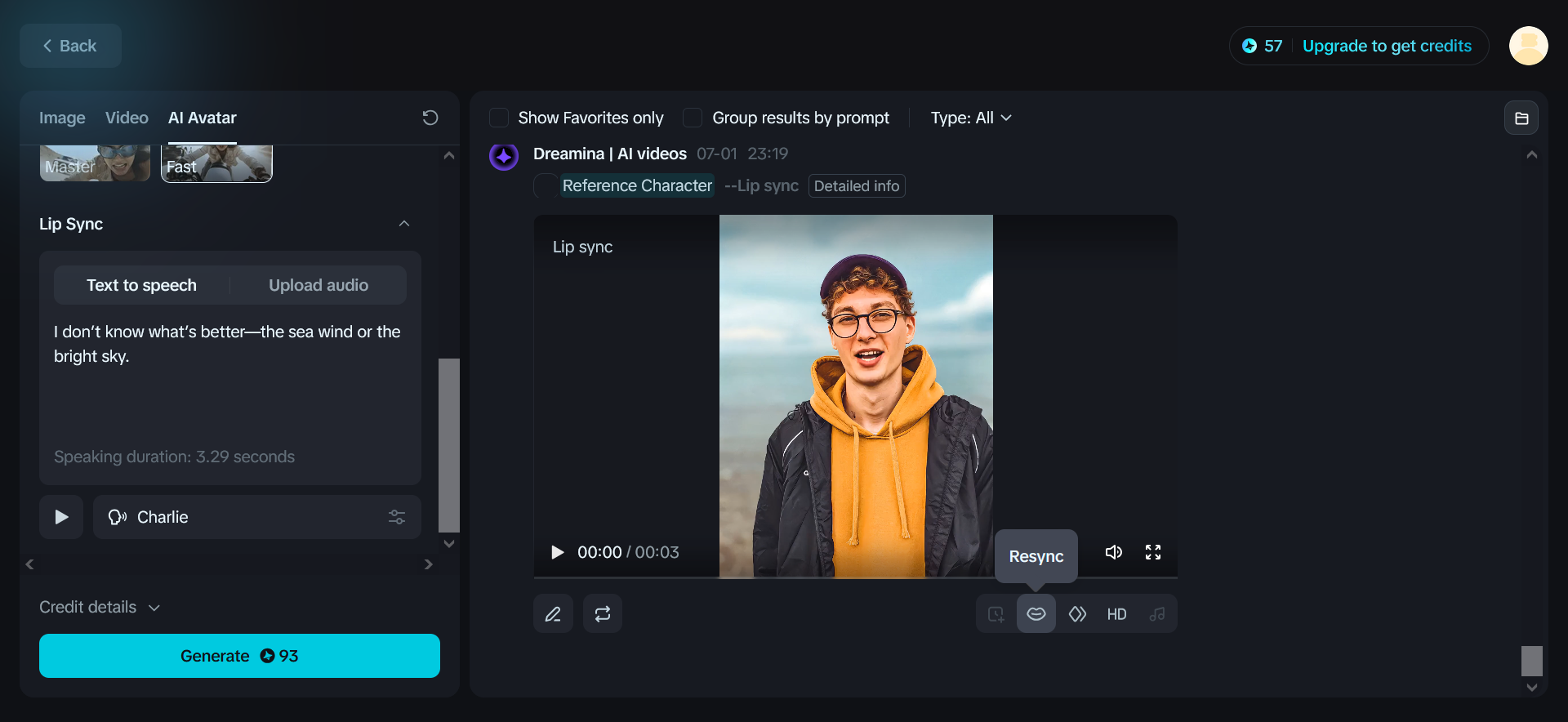Select the AI Avatar tab
The width and height of the screenshot is (1568, 722).
tap(203, 118)
